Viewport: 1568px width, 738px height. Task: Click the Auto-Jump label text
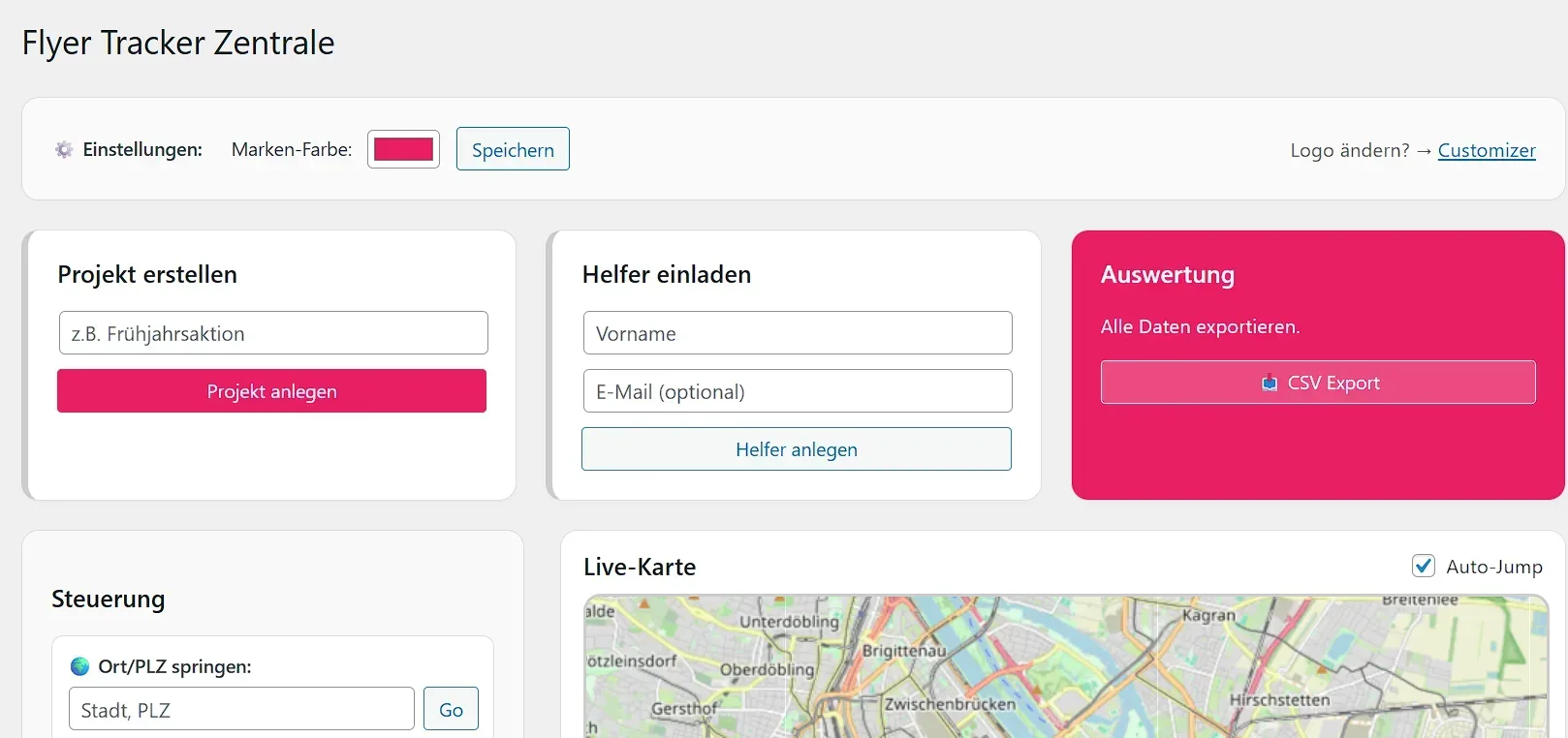pyautogui.click(x=1493, y=567)
